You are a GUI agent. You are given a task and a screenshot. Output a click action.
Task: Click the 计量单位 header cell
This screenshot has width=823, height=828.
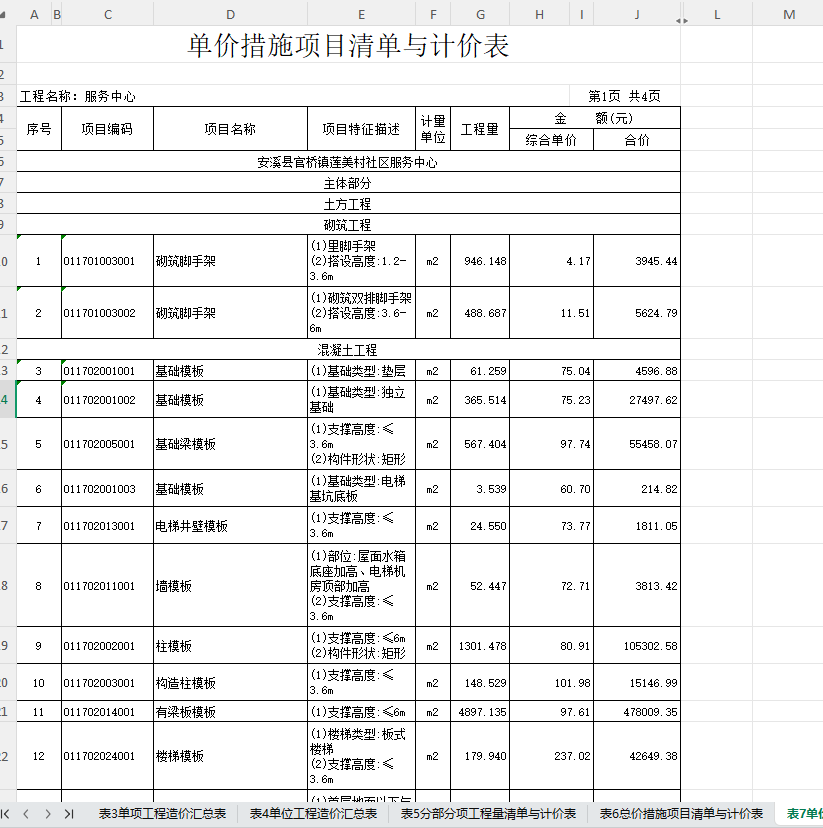[x=433, y=129]
